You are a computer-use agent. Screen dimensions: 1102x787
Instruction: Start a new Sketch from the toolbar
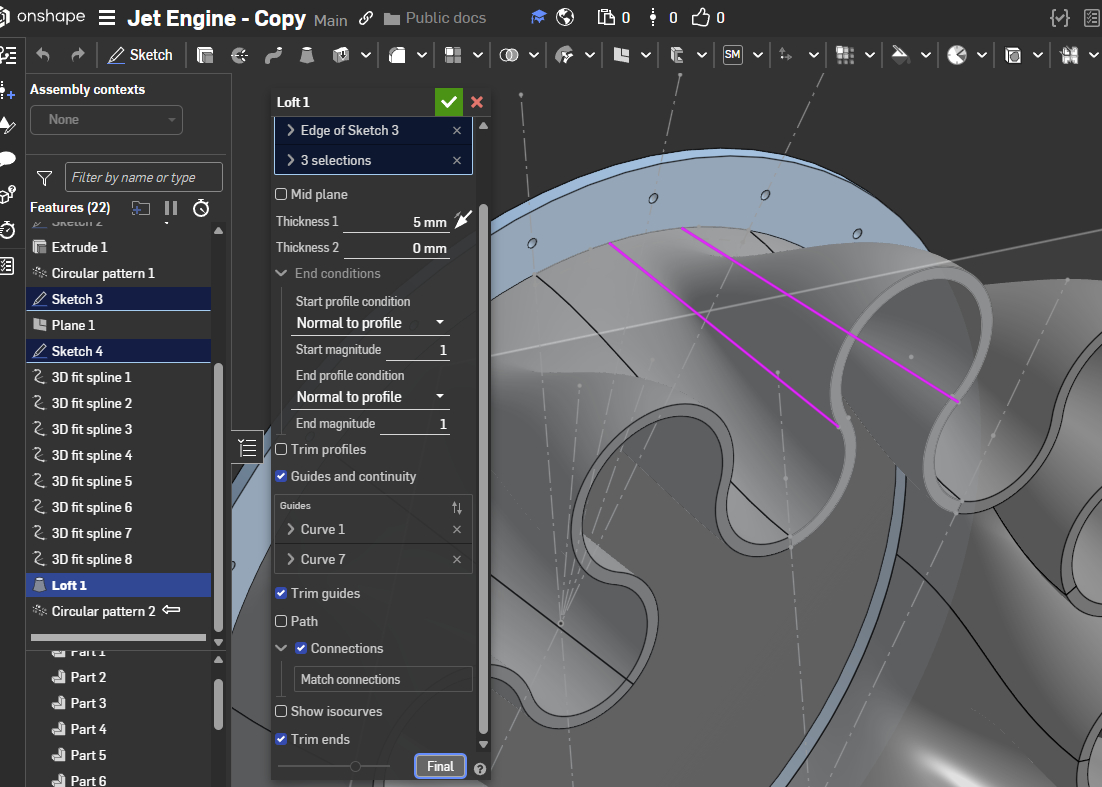(x=140, y=55)
